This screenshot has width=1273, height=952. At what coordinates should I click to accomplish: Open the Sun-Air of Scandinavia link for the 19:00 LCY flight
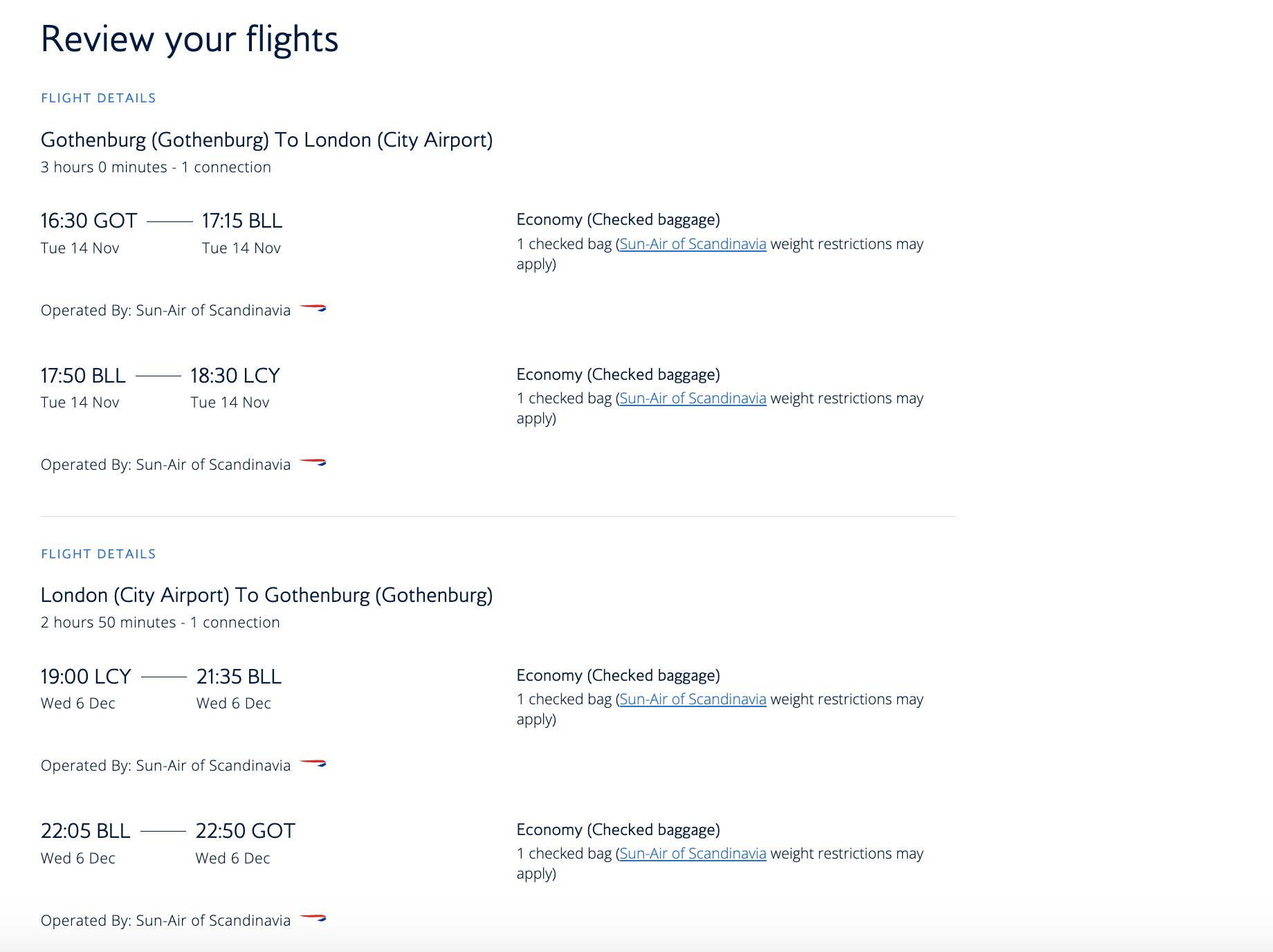(693, 699)
